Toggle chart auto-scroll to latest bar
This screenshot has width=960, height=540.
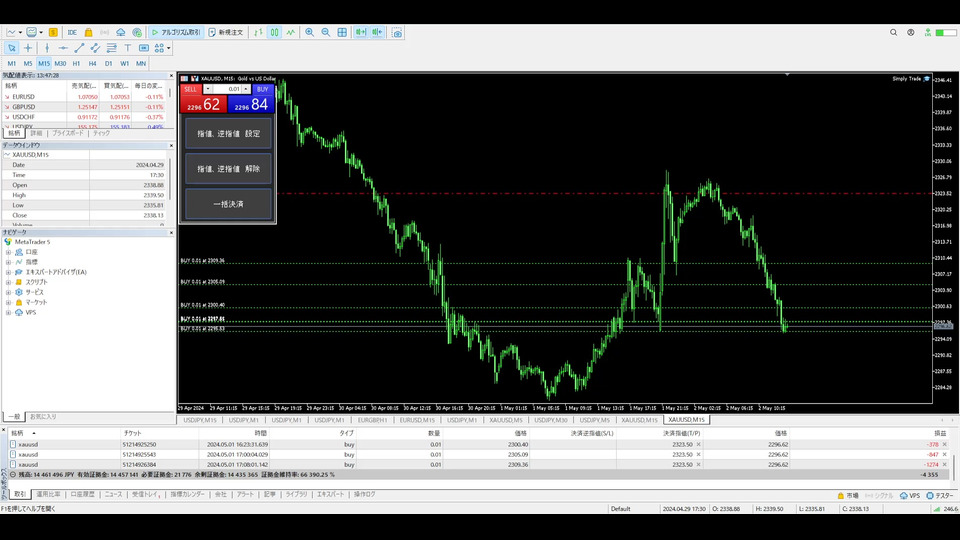tap(361, 32)
